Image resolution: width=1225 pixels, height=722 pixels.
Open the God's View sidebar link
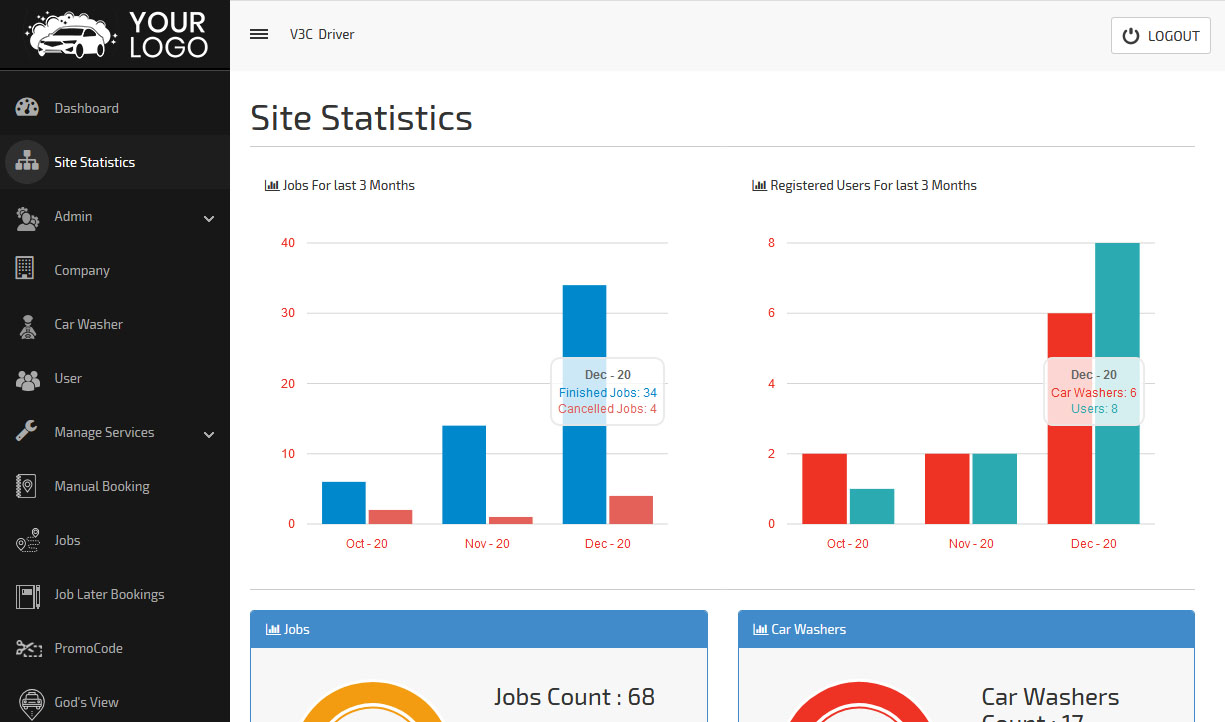click(x=115, y=702)
